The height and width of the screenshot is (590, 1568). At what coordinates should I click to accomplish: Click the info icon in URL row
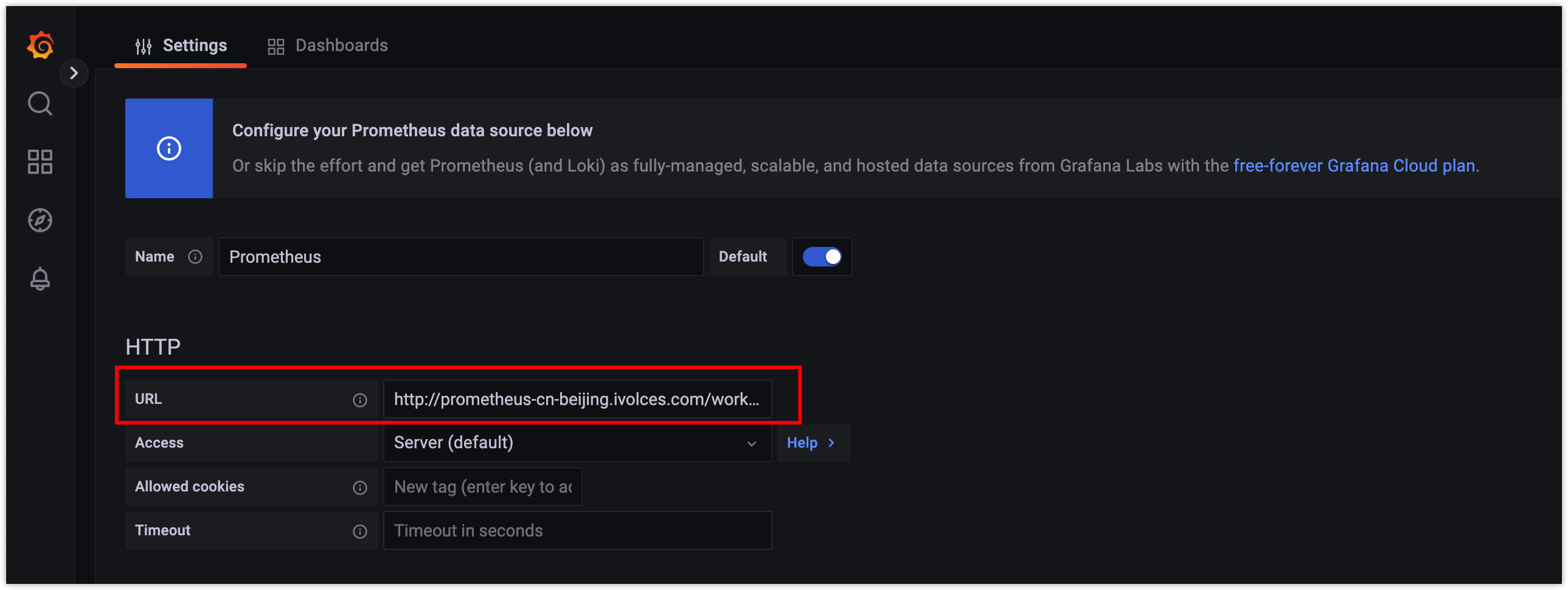pyautogui.click(x=359, y=400)
